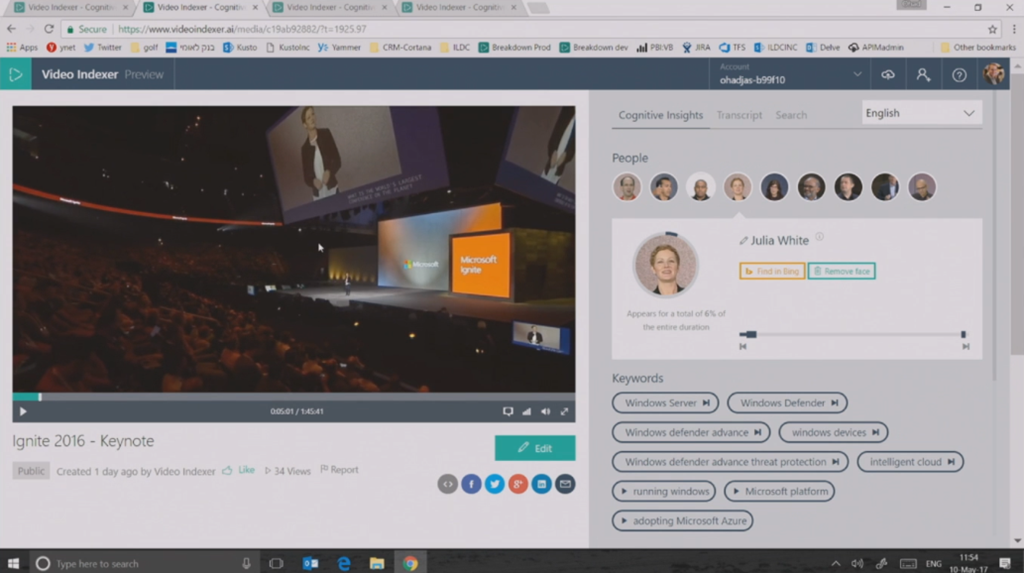Click the Edit button
Viewport: 1024px width, 573px height.
535,448
